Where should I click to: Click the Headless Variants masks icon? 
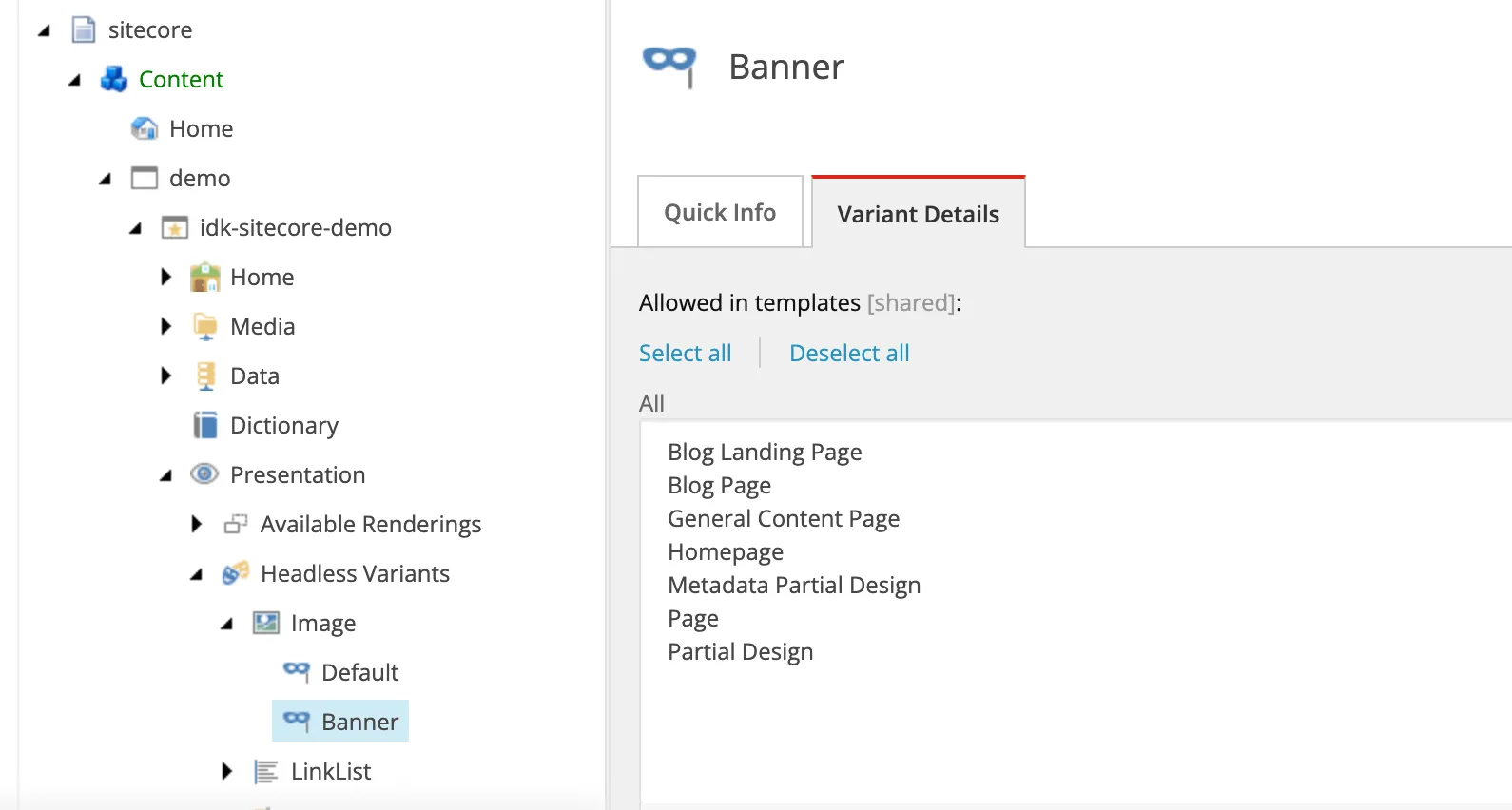(236, 573)
